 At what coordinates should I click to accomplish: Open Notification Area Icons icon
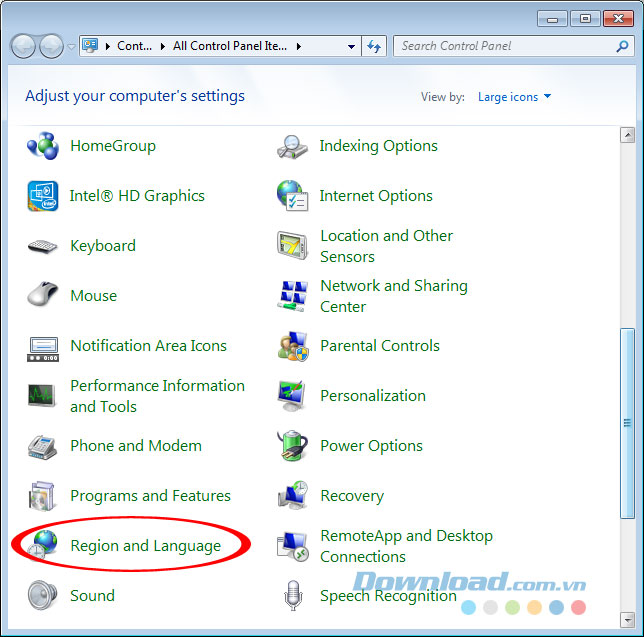pos(43,349)
